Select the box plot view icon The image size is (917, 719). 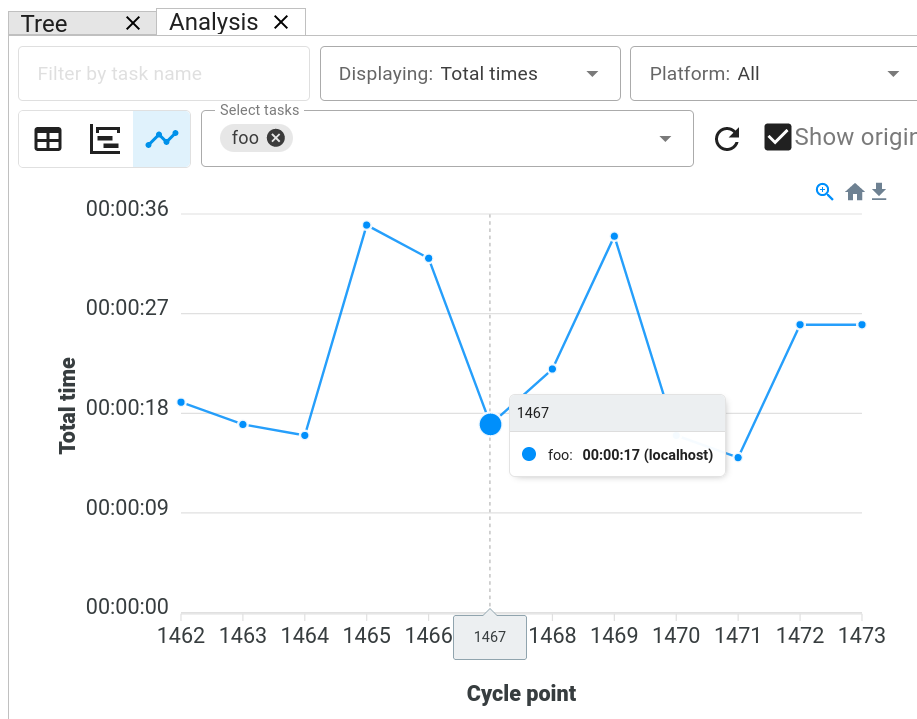pos(105,139)
